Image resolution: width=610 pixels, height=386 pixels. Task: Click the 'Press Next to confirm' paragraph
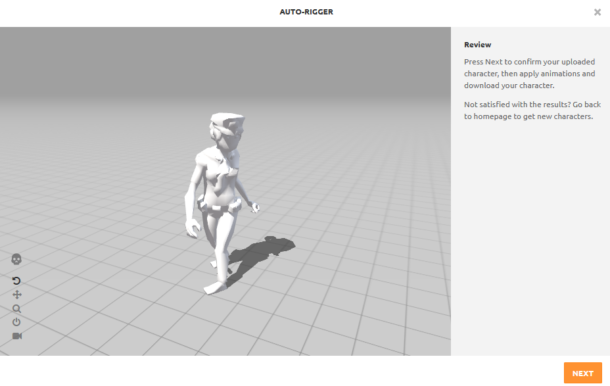pyautogui.click(x=529, y=74)
